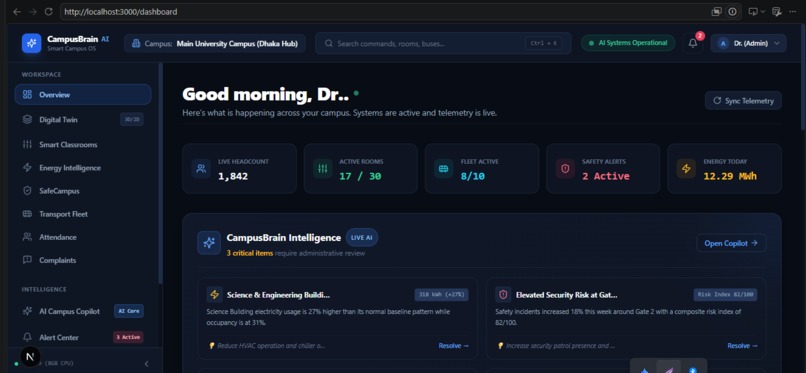This screenshot has width=806, height=373.
Task: Resolve the Elevated Security Risk item
Action: [742, 346]
